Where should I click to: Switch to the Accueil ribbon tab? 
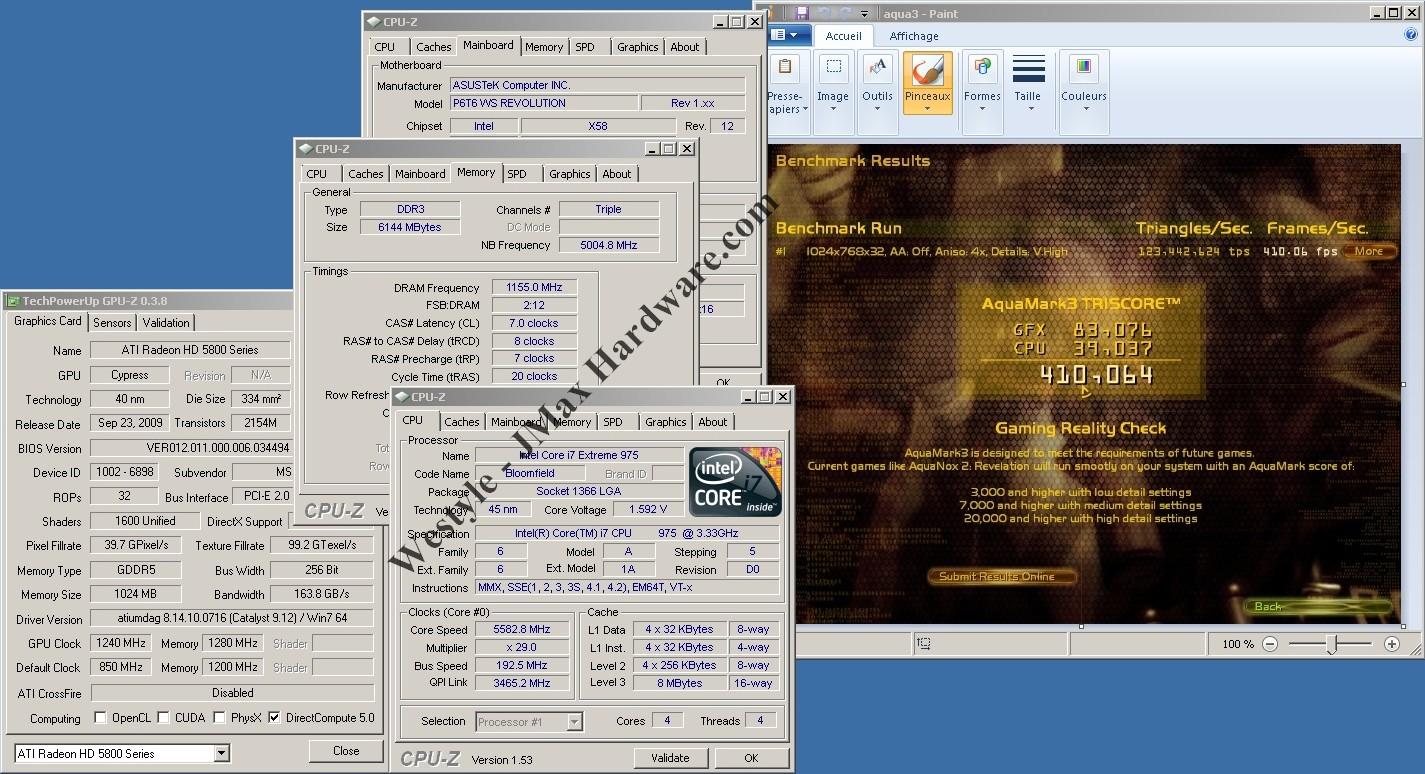coord(843,35)
